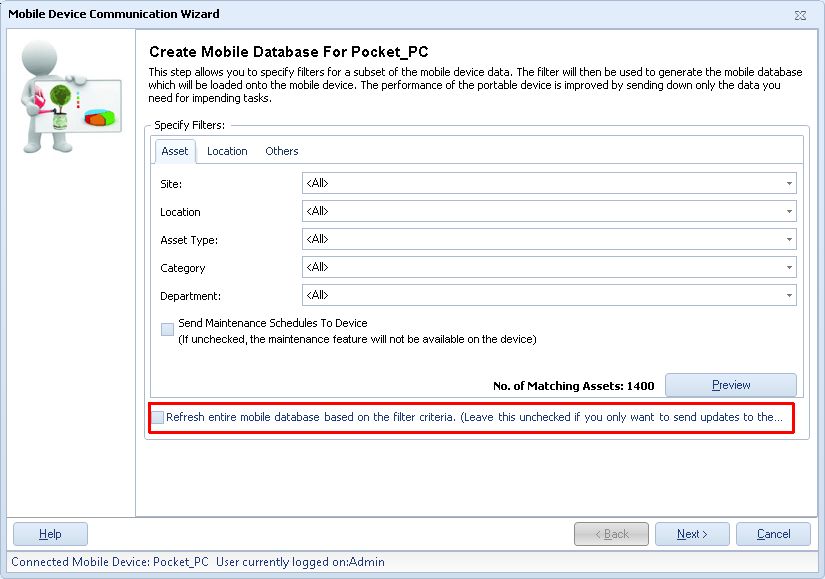
Task: Enable Send Maintenance Schedules To Device
Action: [167, 327]
